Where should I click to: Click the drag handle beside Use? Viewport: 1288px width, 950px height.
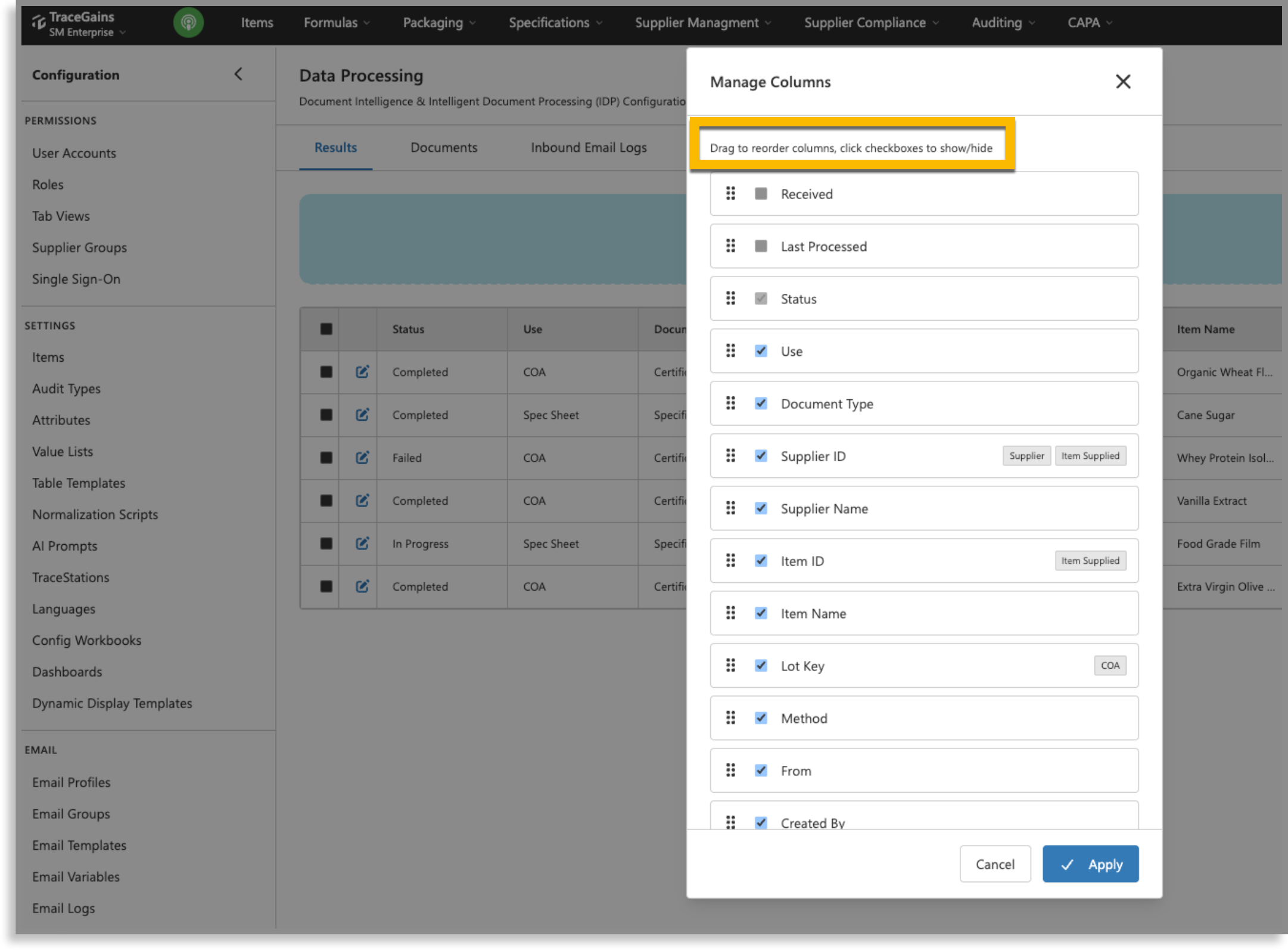pyautogui.click(x=730, y=351)
